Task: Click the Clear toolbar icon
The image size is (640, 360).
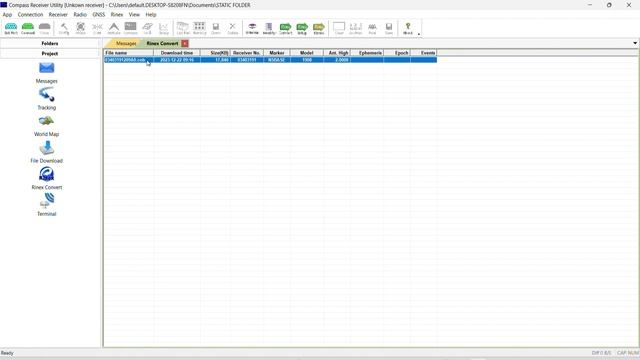Action: (x=339, y=28)
